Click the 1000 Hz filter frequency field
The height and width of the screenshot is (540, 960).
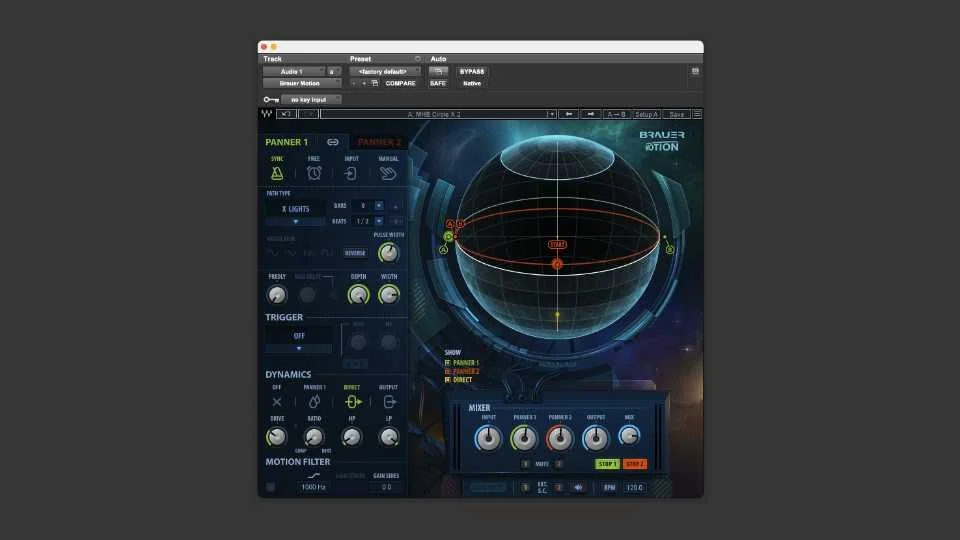pyautogui.click(x=313, y=487)
